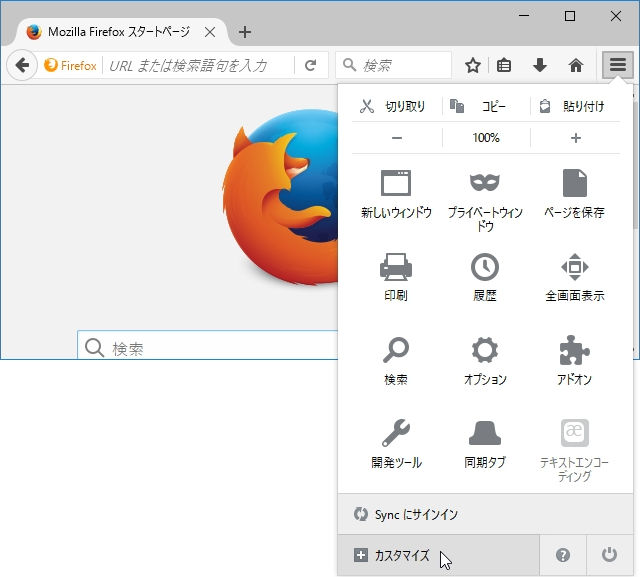The height and width of the screenshot is (577, 640).
Task: Minimize the Firefox window
Action: [524, 16]
